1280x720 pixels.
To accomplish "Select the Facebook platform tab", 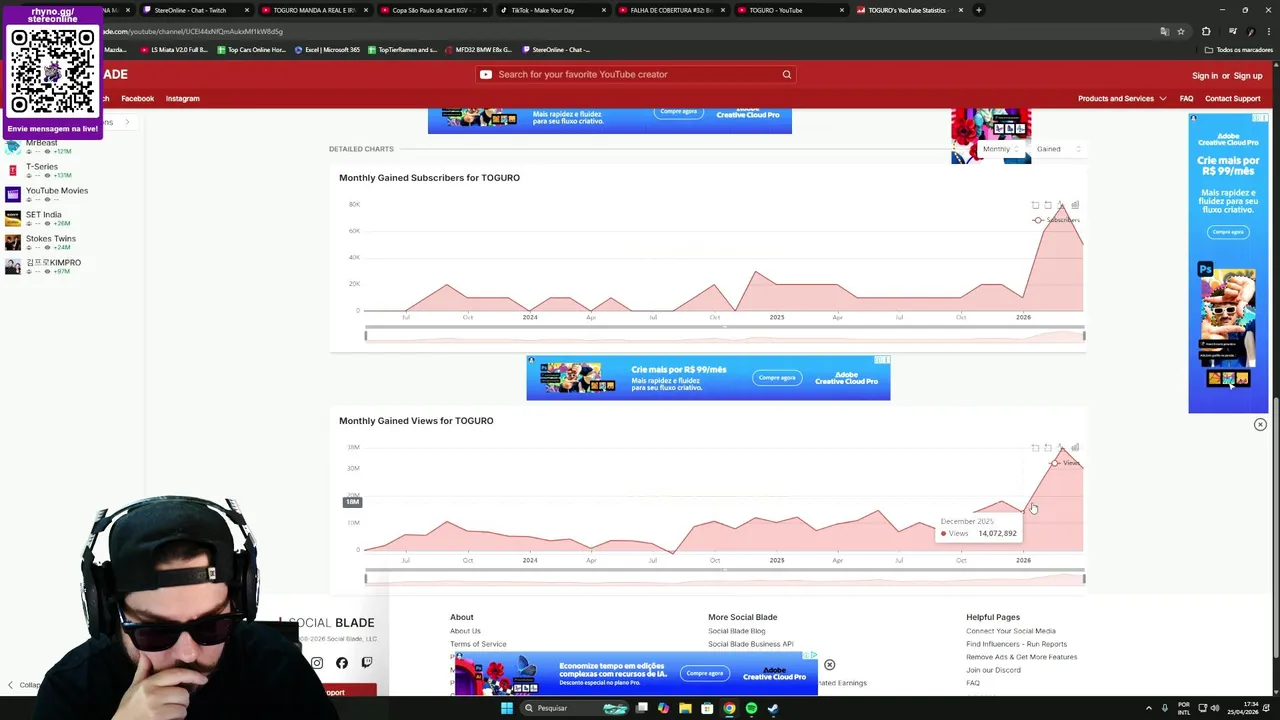I will click(x=138, y=99).
